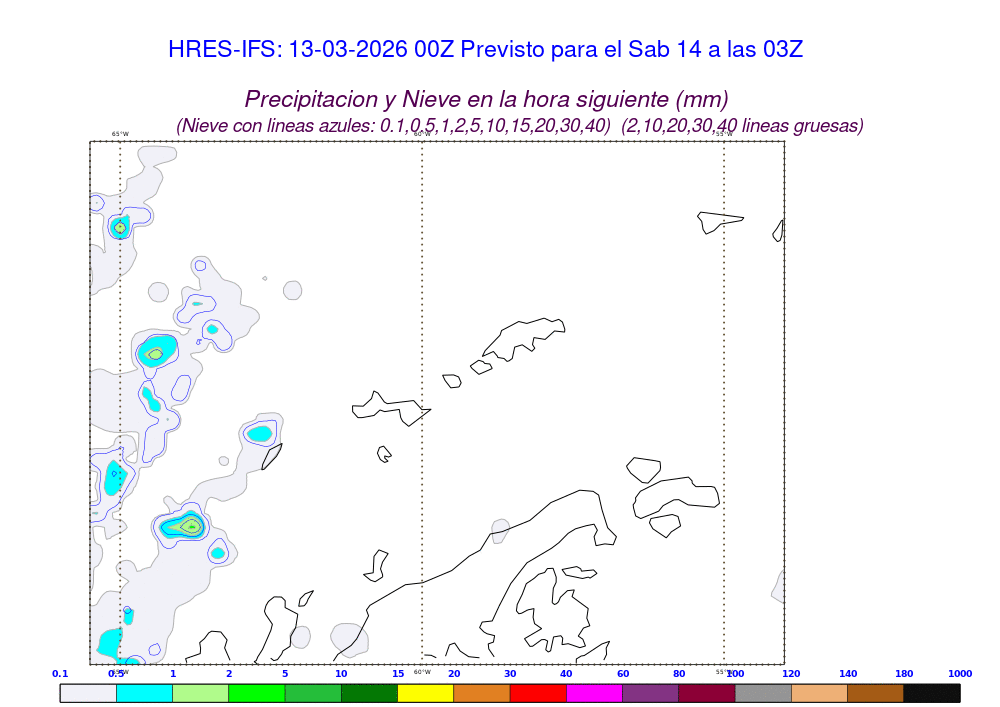Select the yellow 15–20 mm legend swatch

[426, 692]
